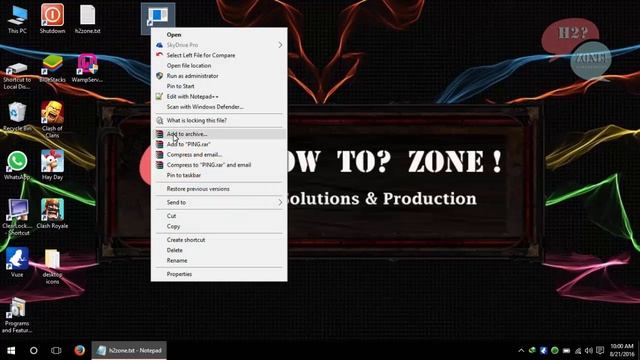Select the WhatsApp desktop icon
The width and height of the screenshot is (640, 360).
click(17, 165)
